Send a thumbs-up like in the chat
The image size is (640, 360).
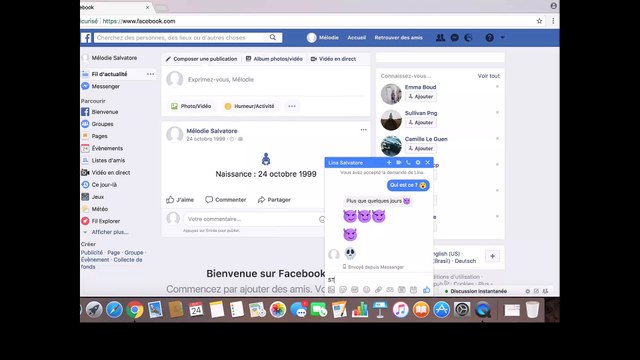427,289
